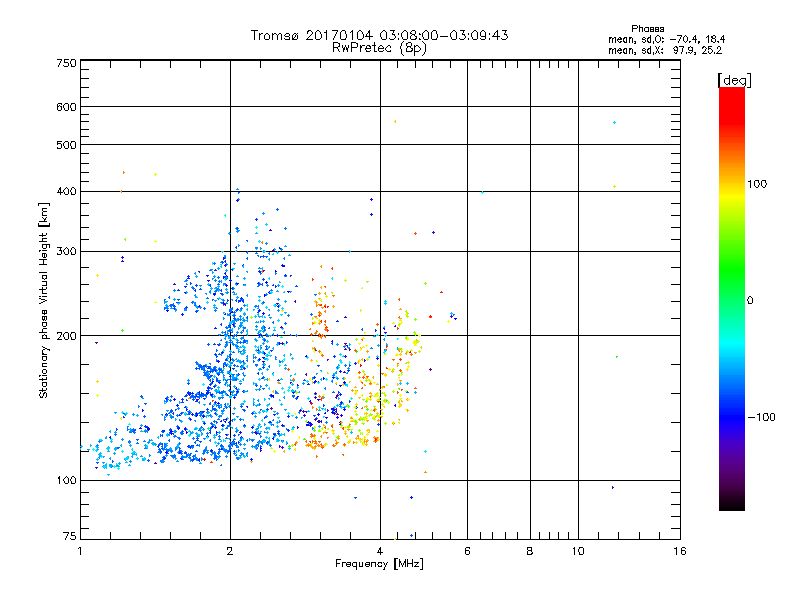Click the black bottom of the phase colorbar

pos(732,503)
